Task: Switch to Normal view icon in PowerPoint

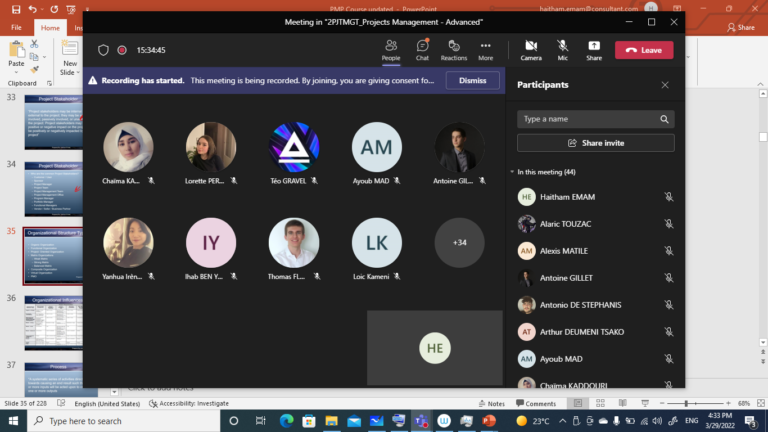Action: click(578, 403)
